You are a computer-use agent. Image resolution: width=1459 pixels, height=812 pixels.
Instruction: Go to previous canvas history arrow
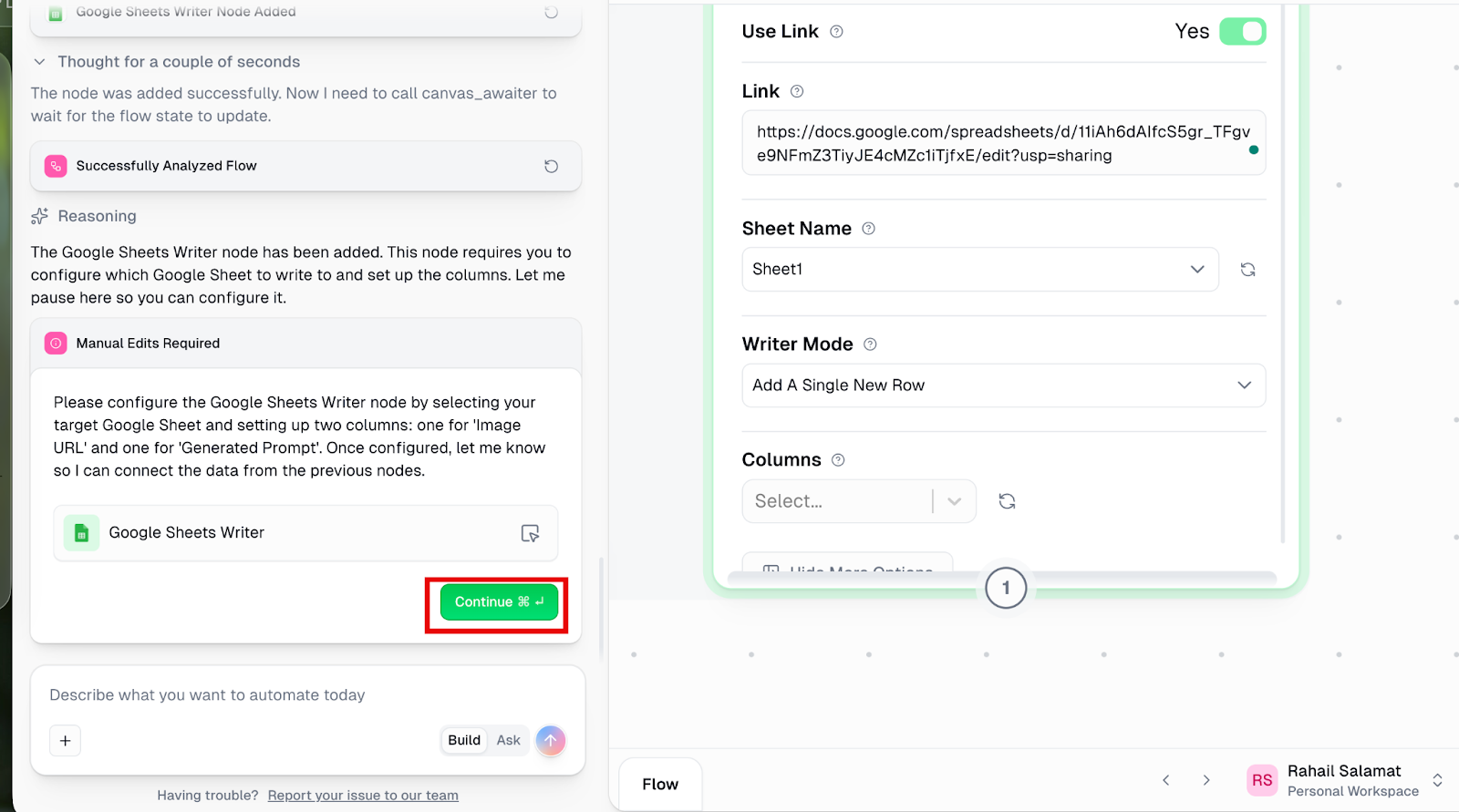1165,780
